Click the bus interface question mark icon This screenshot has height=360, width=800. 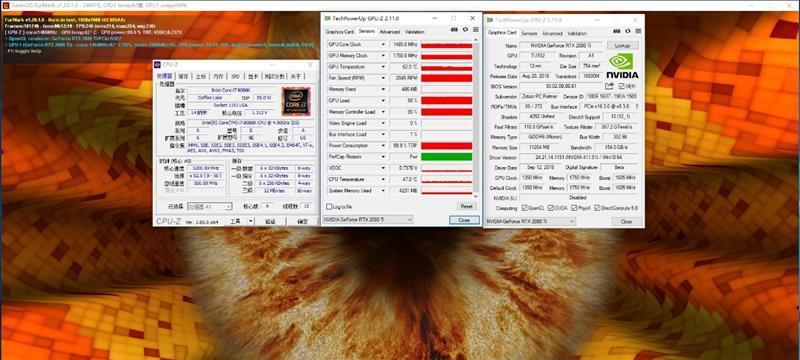click(636, 107)
